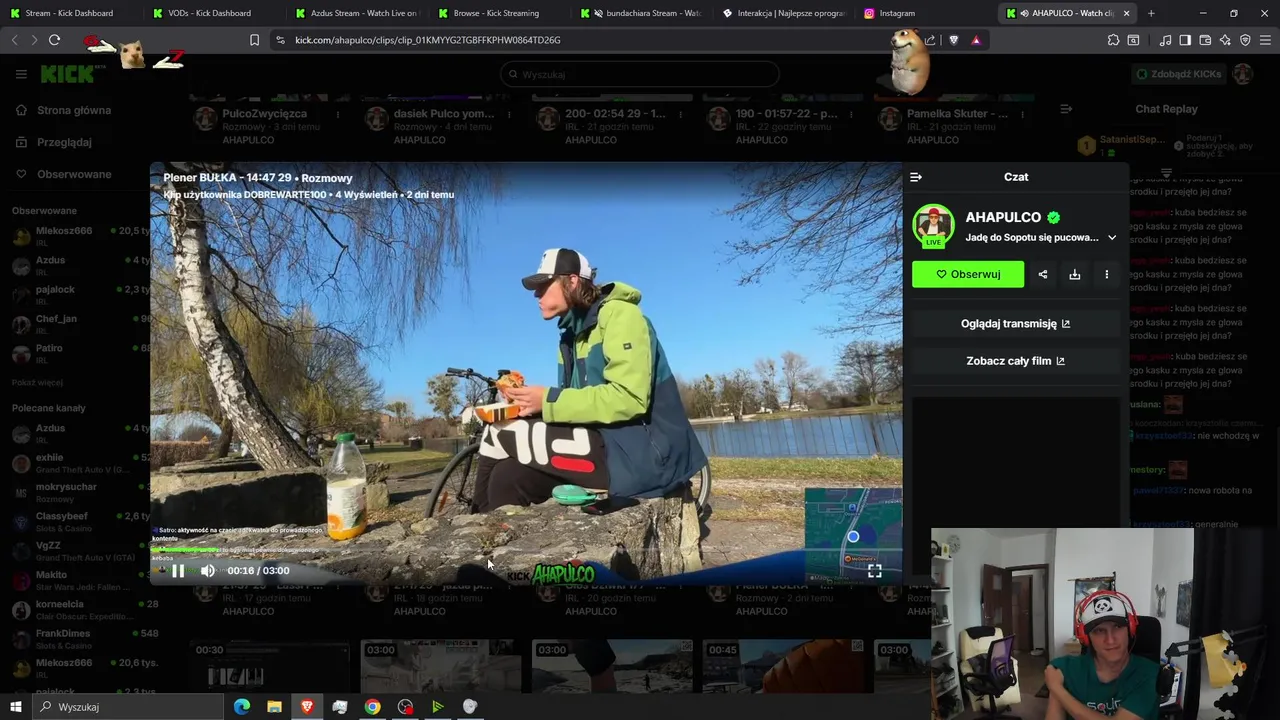Switch to Instagram browser tab
Viewport: 1280px width, 720px height.
point(925,13)
